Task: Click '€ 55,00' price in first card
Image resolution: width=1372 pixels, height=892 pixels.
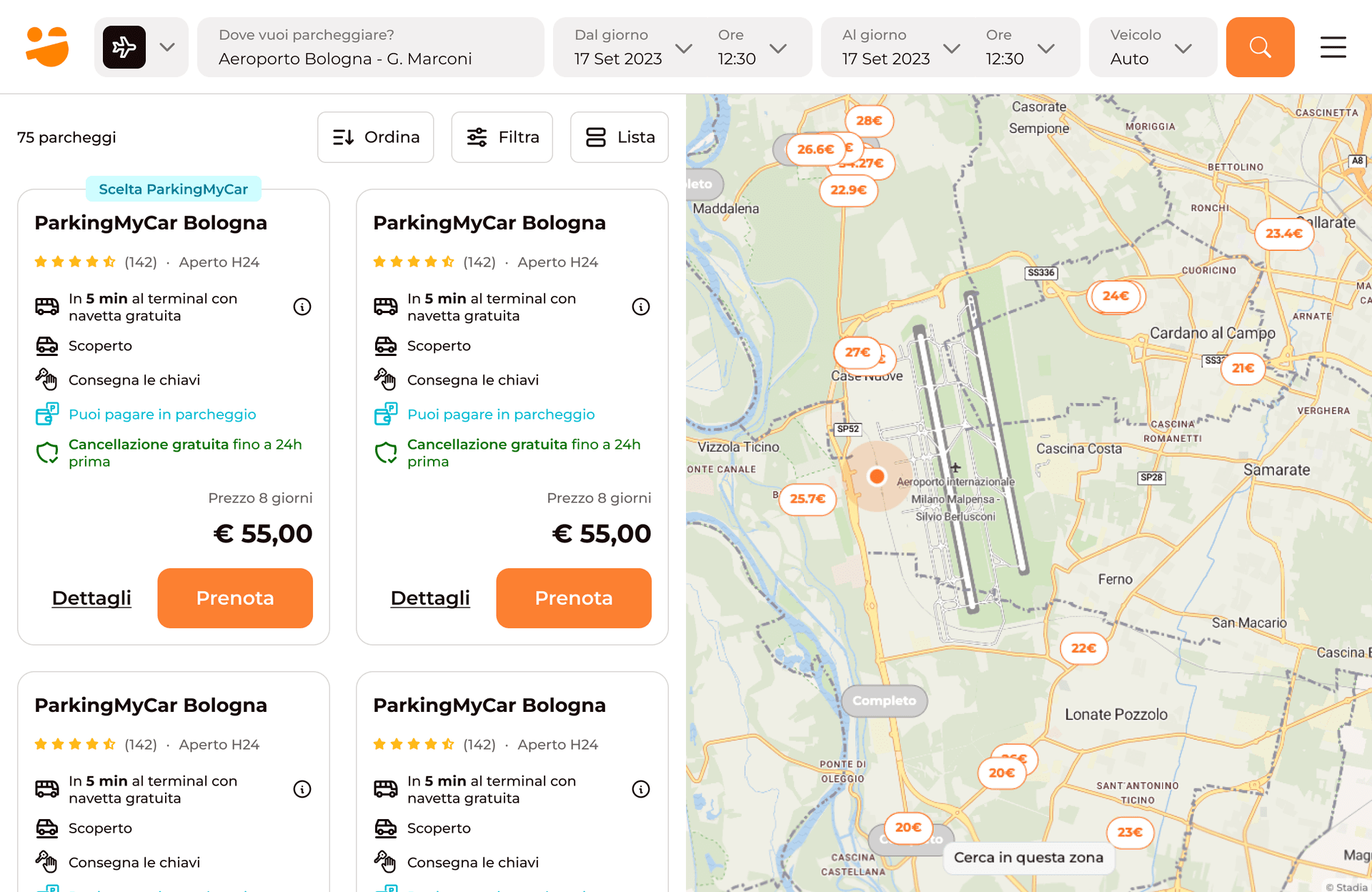Action: [263, 534]
